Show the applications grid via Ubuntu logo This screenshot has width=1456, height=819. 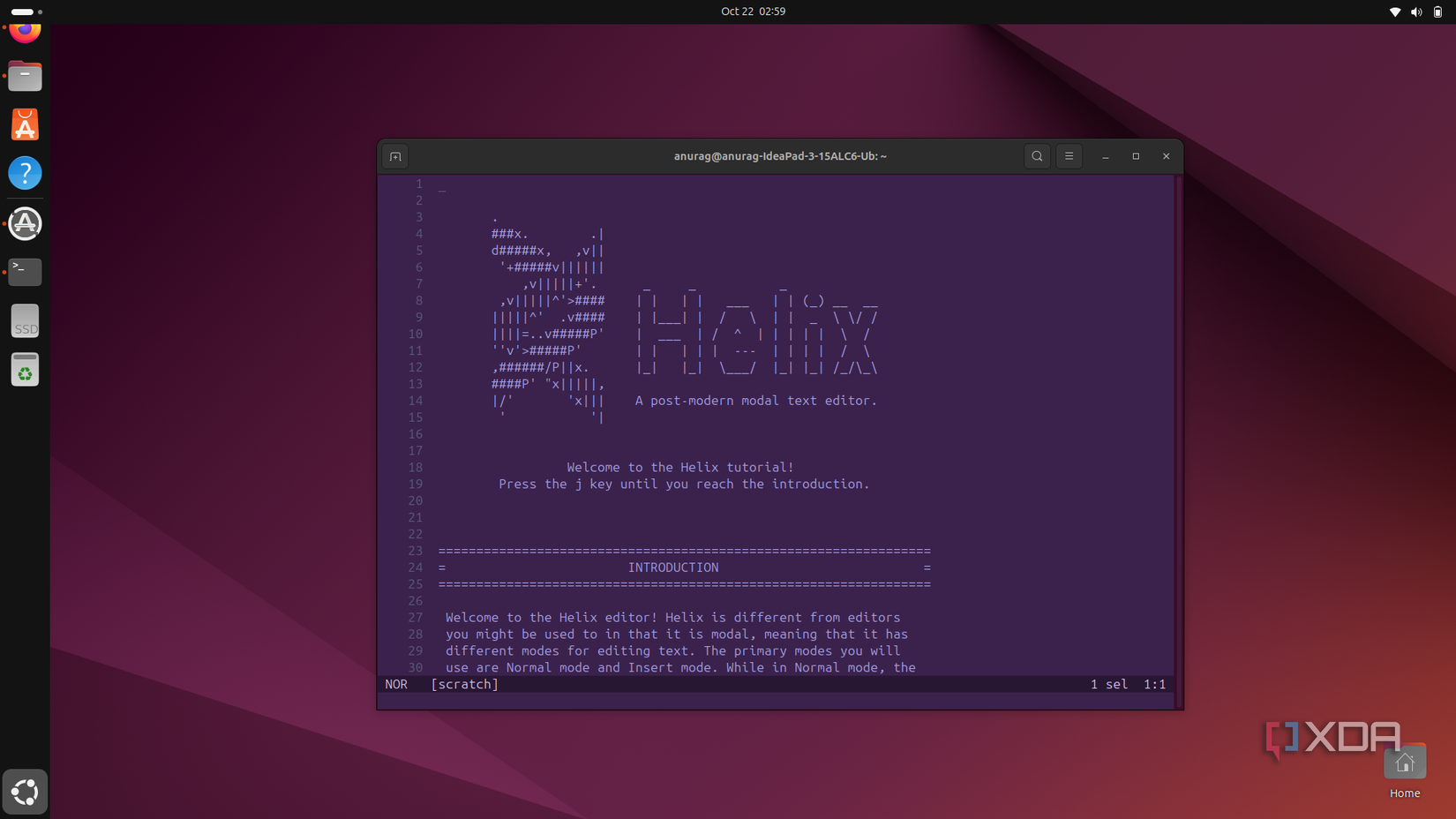point(25,793)
